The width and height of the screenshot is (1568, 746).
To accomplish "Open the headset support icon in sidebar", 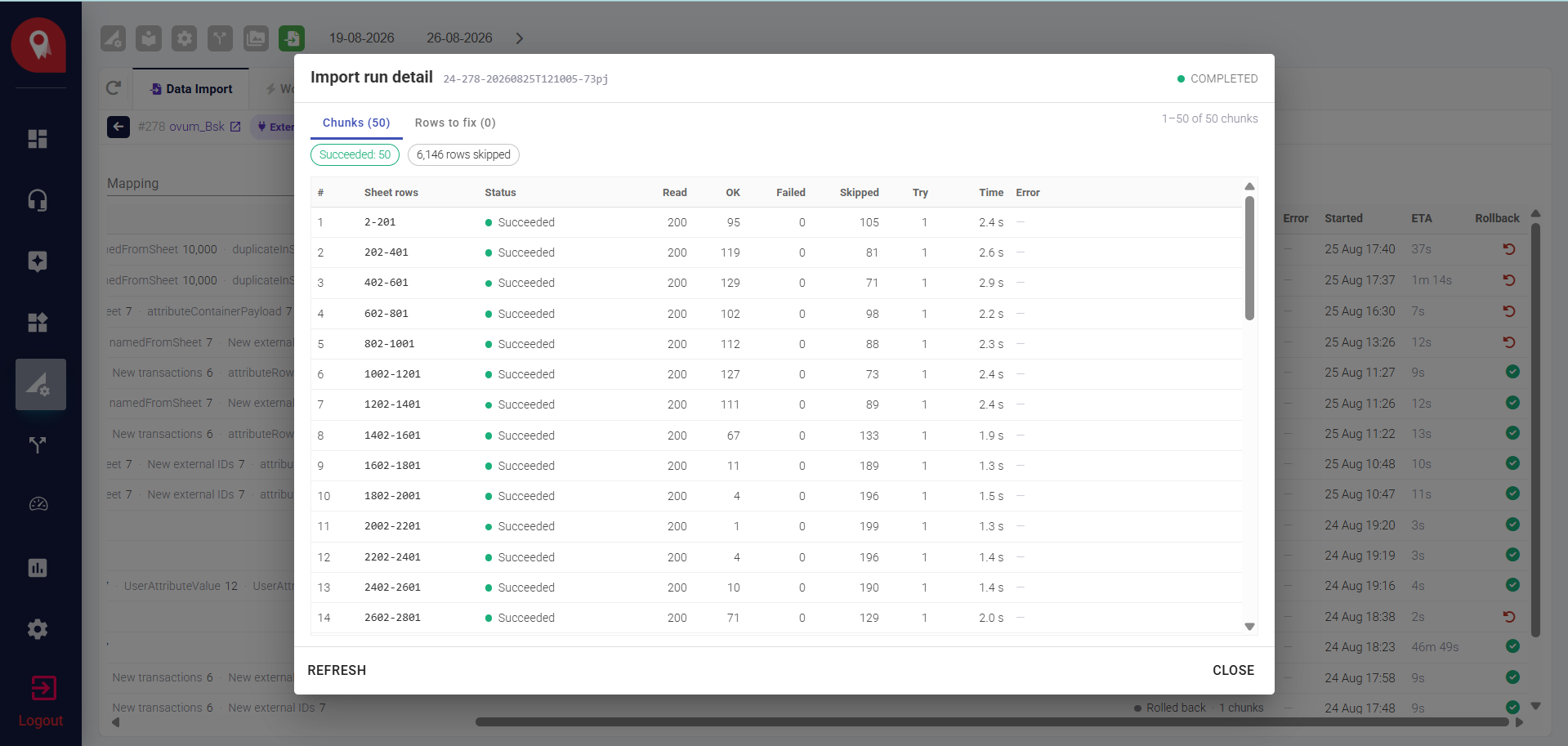I will 38,200.
